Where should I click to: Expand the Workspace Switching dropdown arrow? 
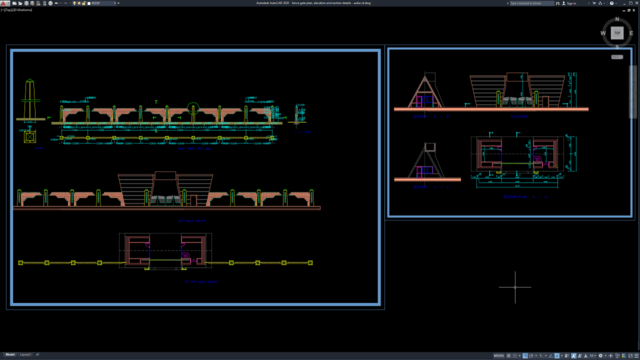[x=606, y=356]
